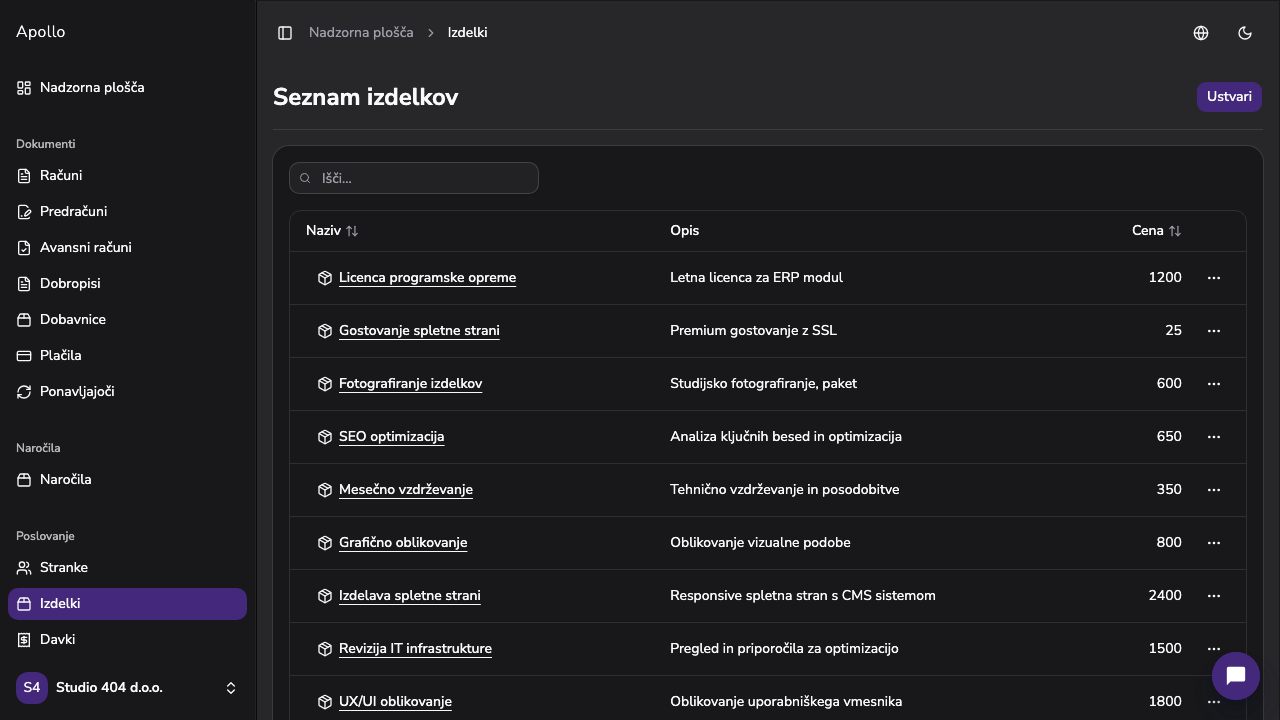1280x720 pixels.
Task: Open row actions for Licenca programske opreme
Action: click(1214, 278)
